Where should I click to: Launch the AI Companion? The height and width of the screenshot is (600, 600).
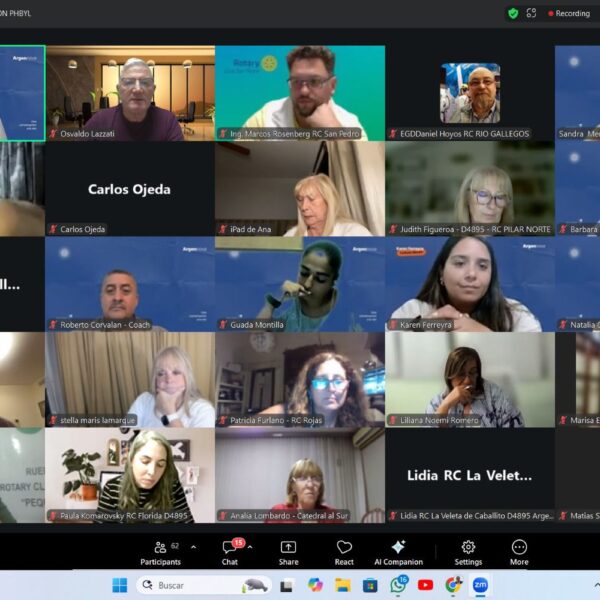[398, 552]
